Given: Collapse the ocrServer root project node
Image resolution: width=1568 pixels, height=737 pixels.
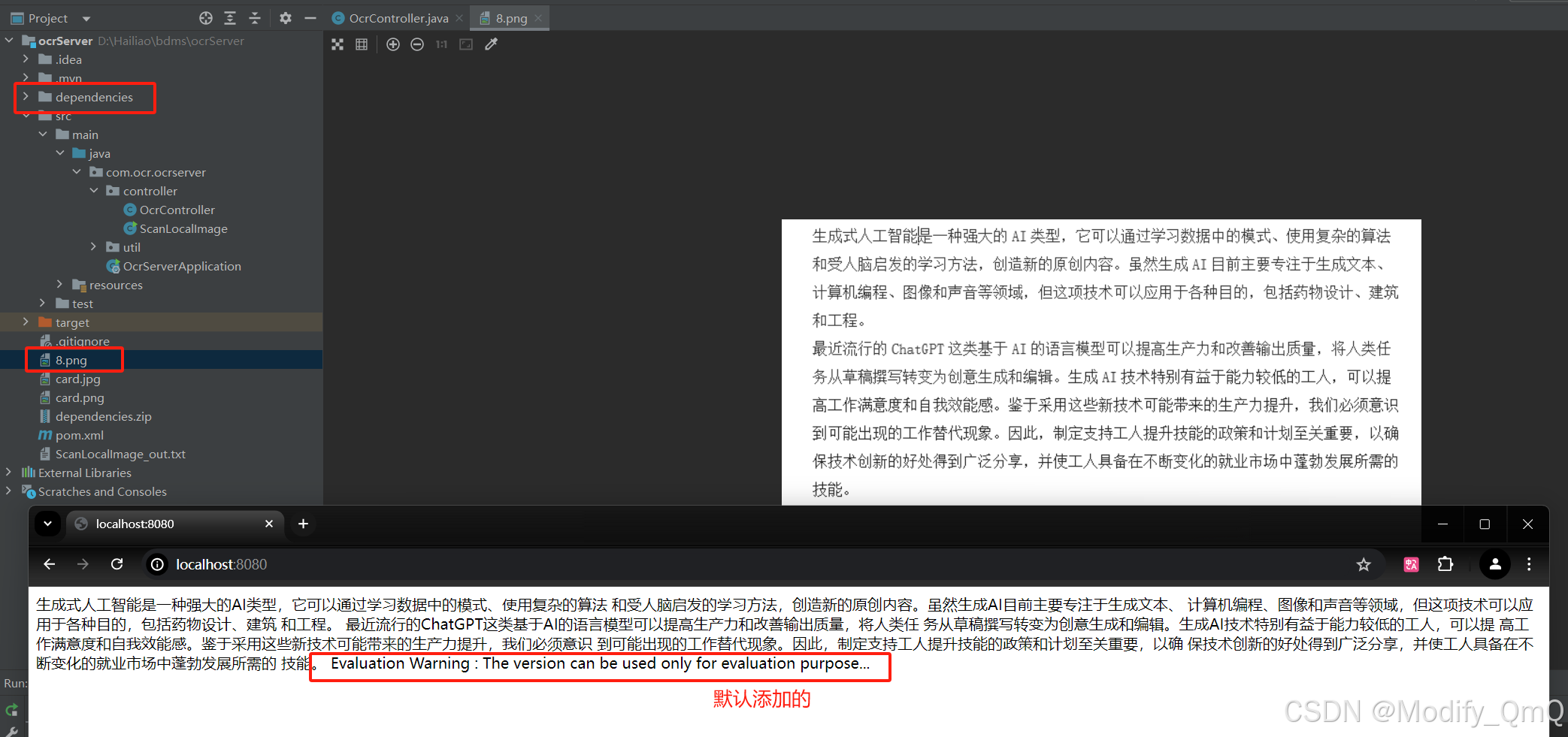Looking at the screenshot, I should pos(9,40).
